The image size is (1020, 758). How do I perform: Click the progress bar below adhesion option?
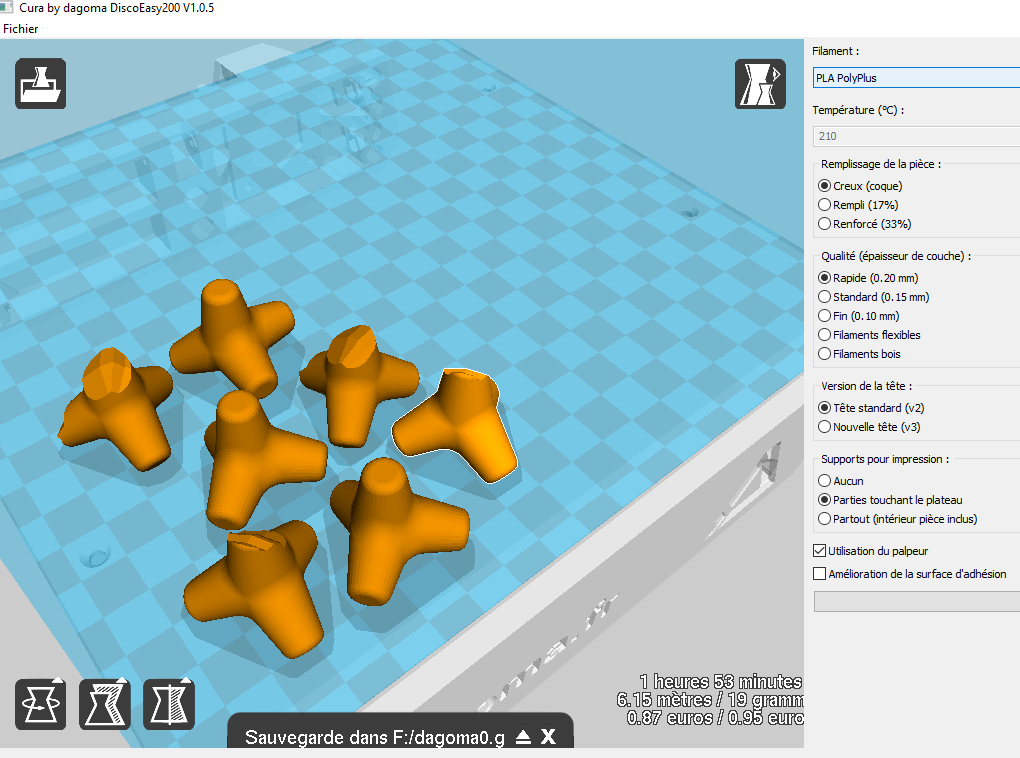click(x=917, y=601)
